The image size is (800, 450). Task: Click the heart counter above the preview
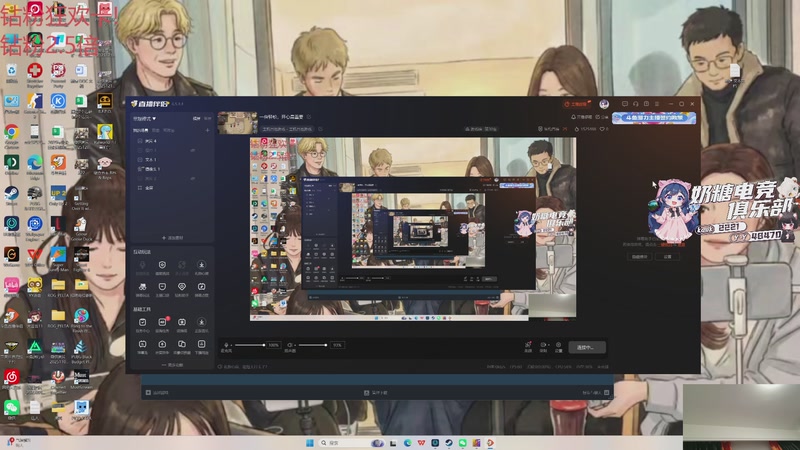click(604, 129)
